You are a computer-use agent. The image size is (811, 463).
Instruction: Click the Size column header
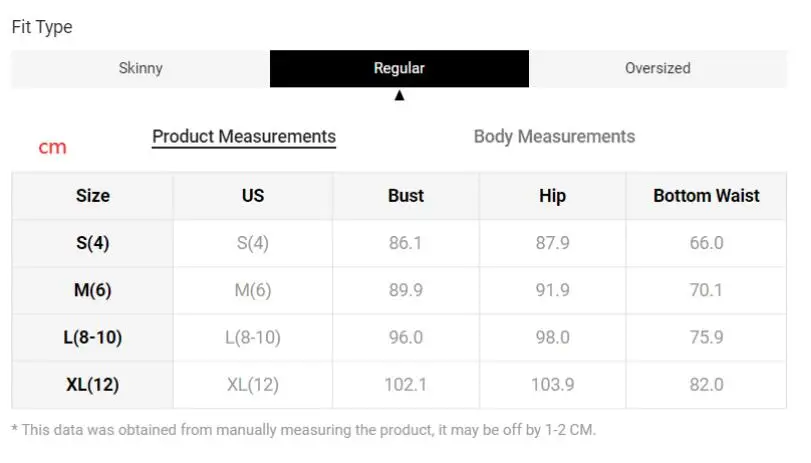[x=93, y=196]
